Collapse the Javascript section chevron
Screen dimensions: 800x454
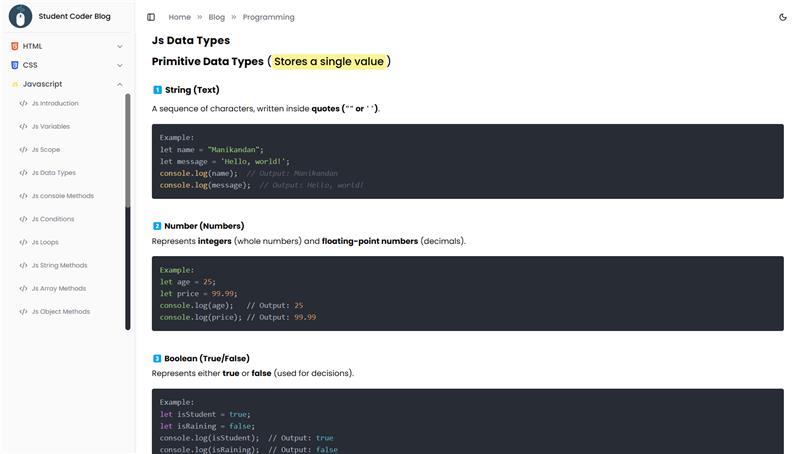pyautogui.click(x=120, y=84)
